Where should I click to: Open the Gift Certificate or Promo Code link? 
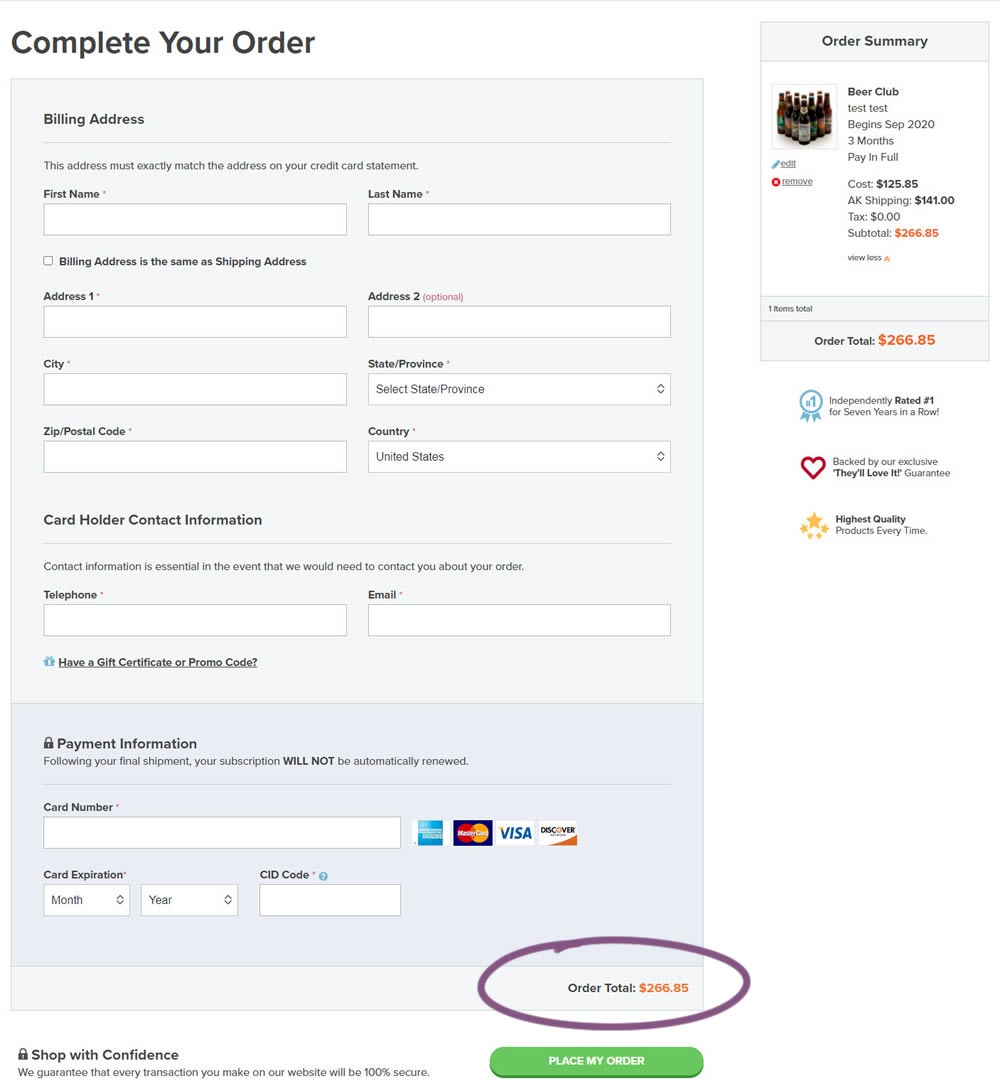coord(157,662)
